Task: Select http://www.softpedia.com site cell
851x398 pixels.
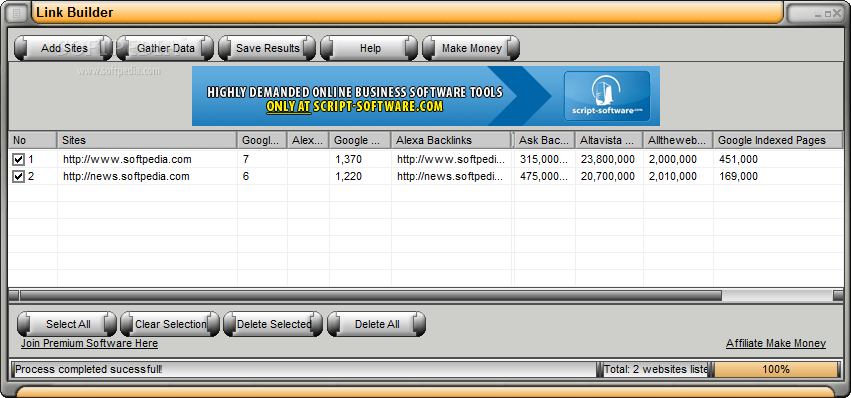Action: tap(127, 160)
